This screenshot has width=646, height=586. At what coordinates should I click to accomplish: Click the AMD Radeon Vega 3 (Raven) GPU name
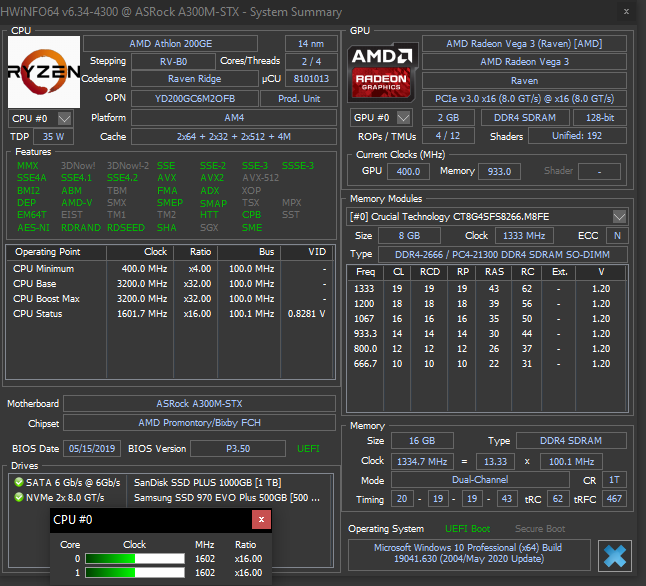pos(524,44)
